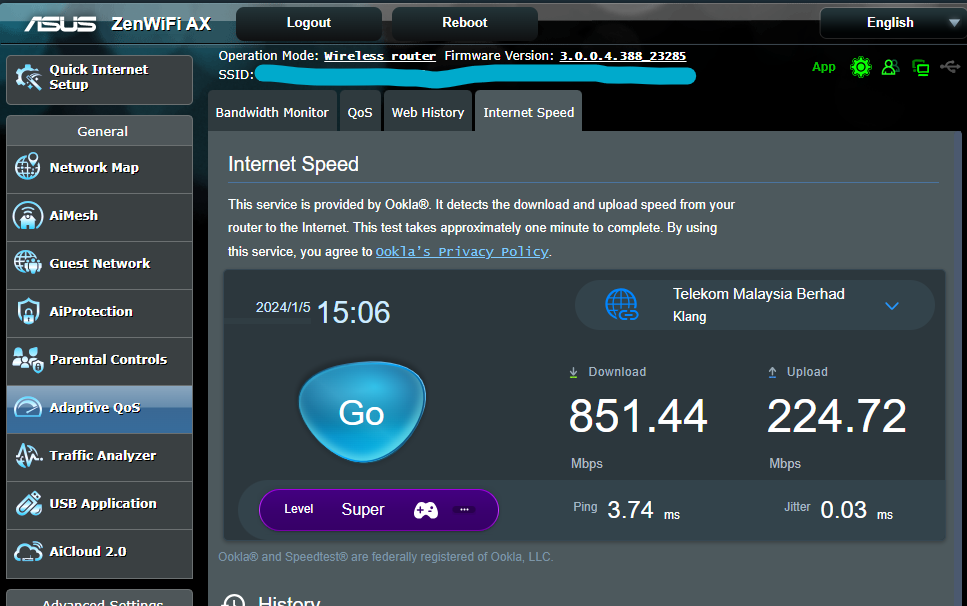Click the jitter value 0.03
The image size is (967, 606).
coord(844,510)
